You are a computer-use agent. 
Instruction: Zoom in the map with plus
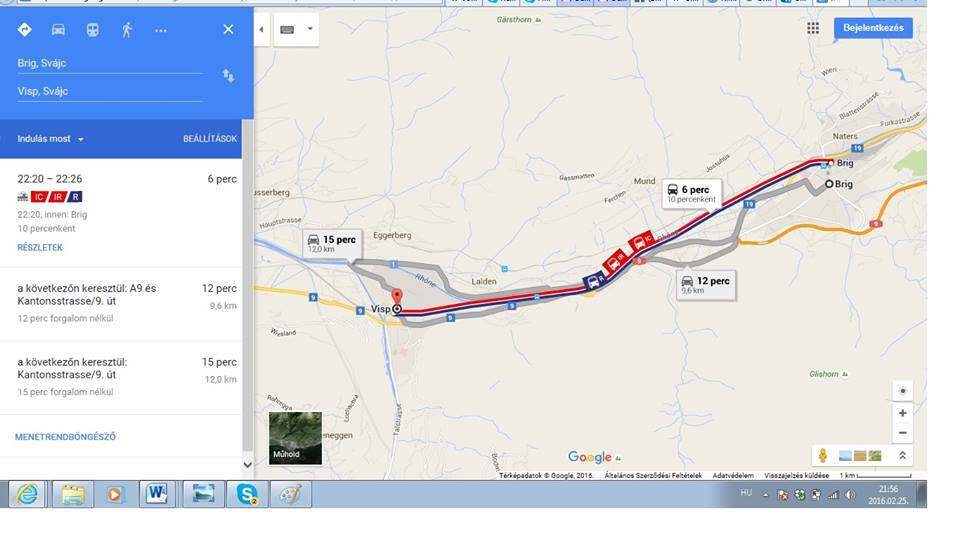902,413
